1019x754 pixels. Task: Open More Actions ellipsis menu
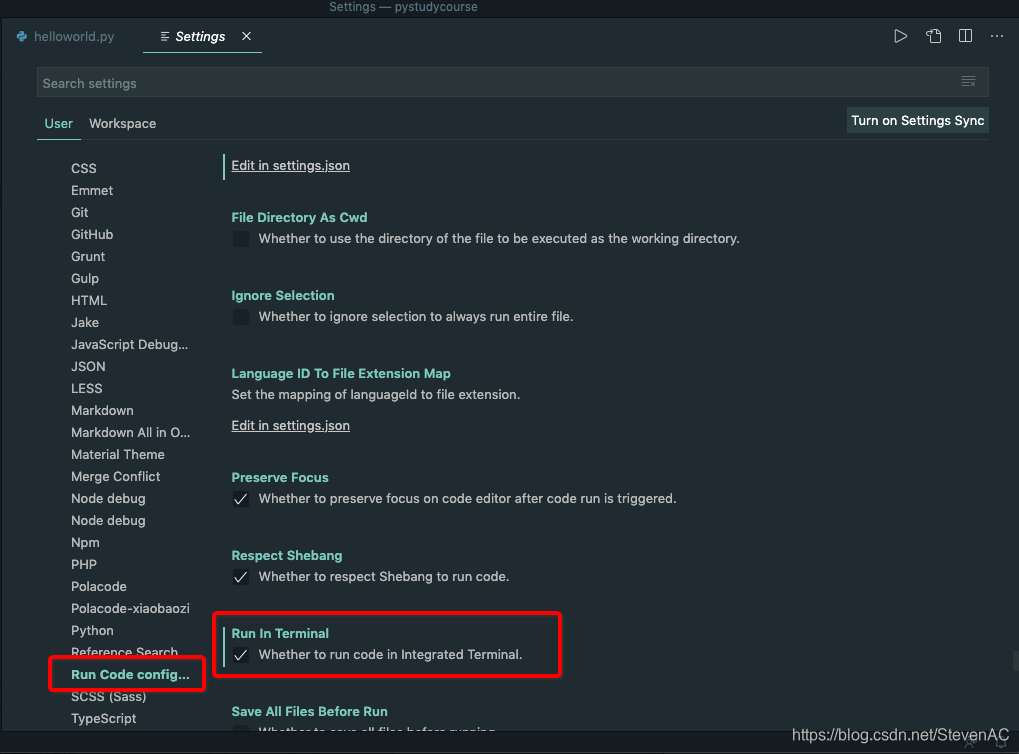click(997, 36)
